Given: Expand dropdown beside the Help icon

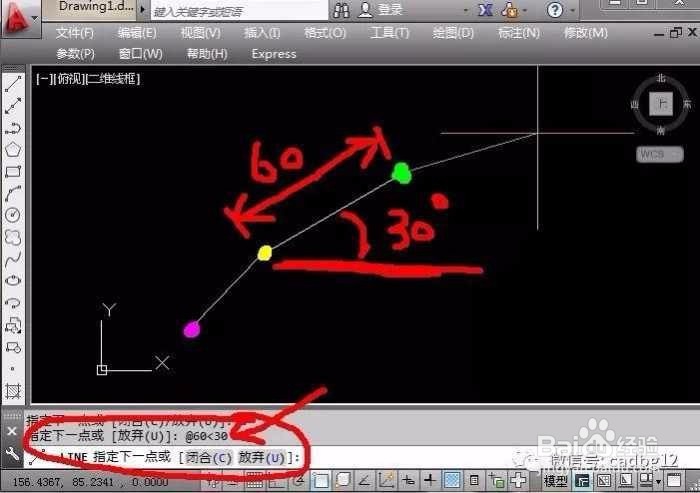Looking at the screenshot, I should 572,10.
